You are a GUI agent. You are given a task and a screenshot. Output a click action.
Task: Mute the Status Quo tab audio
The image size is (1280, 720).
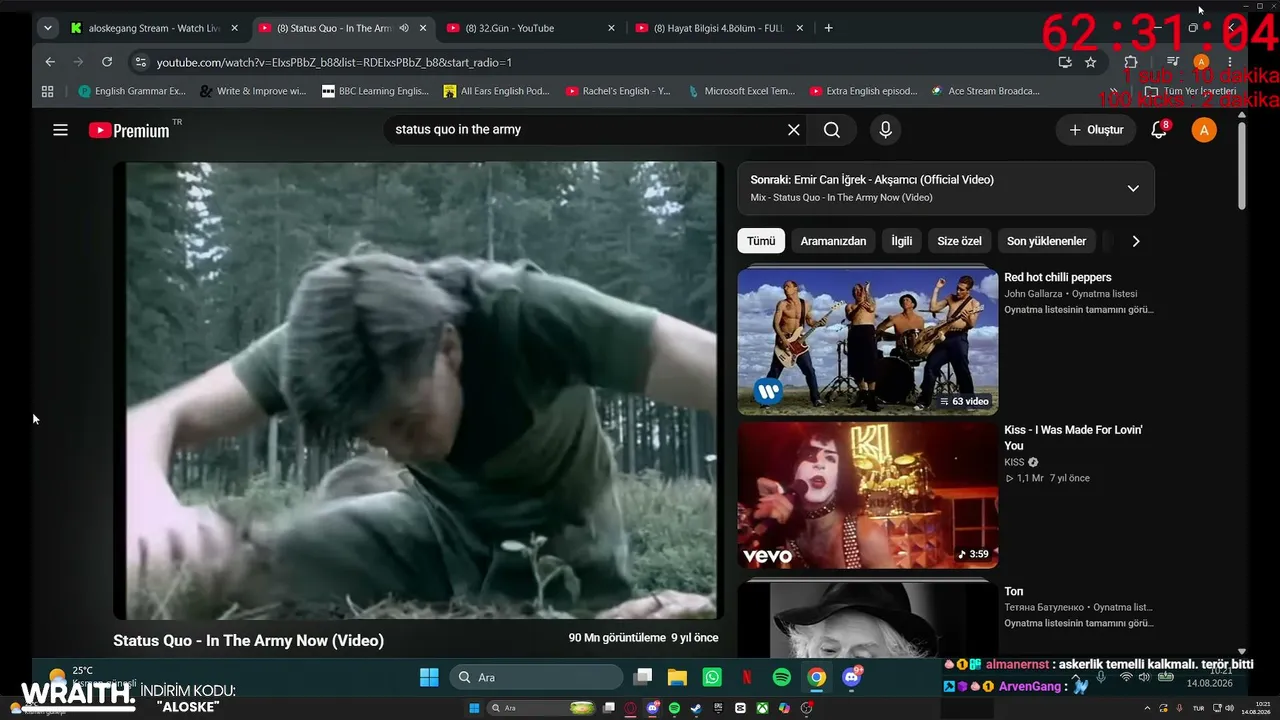pos(404,28)
